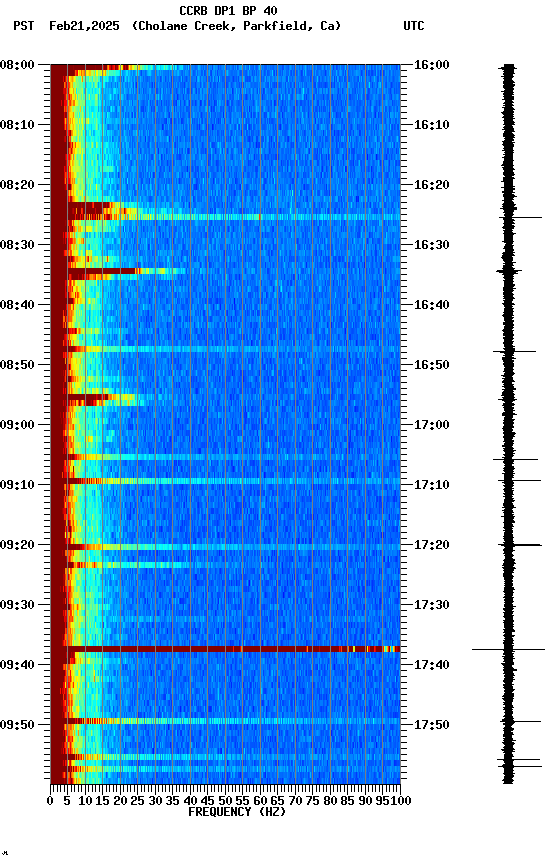Click the 08:00 PST time label

[17, 65]
